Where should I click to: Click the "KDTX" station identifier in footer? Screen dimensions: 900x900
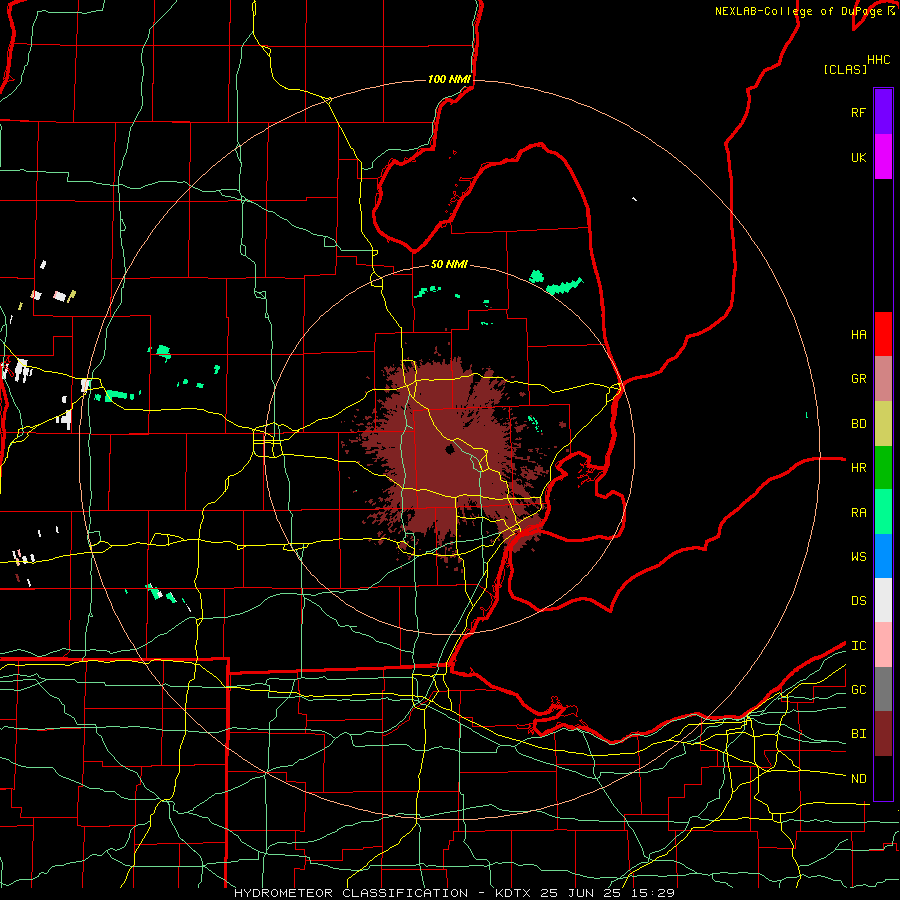[513, 893]
